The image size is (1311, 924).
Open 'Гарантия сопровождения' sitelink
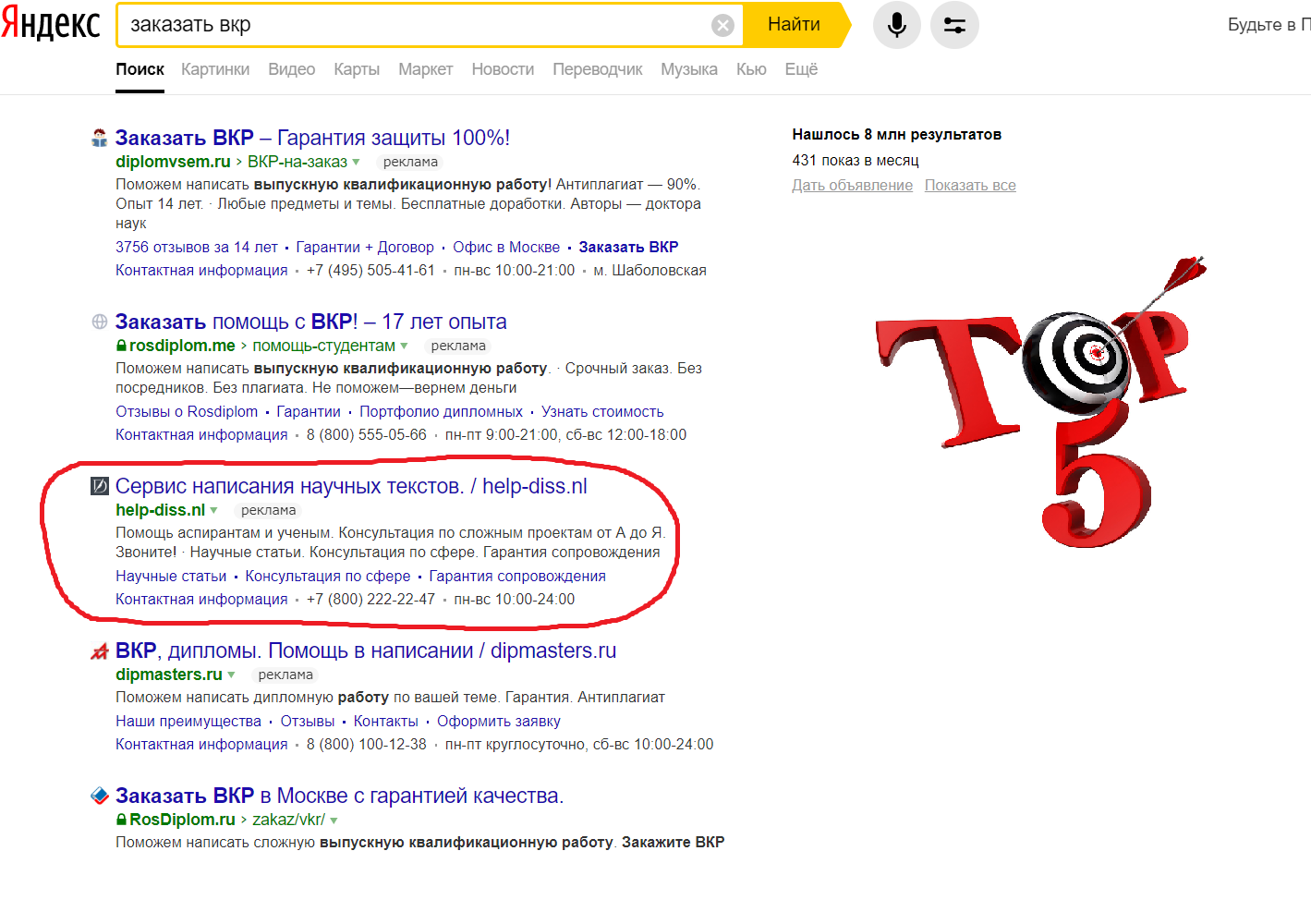(517, 577)
